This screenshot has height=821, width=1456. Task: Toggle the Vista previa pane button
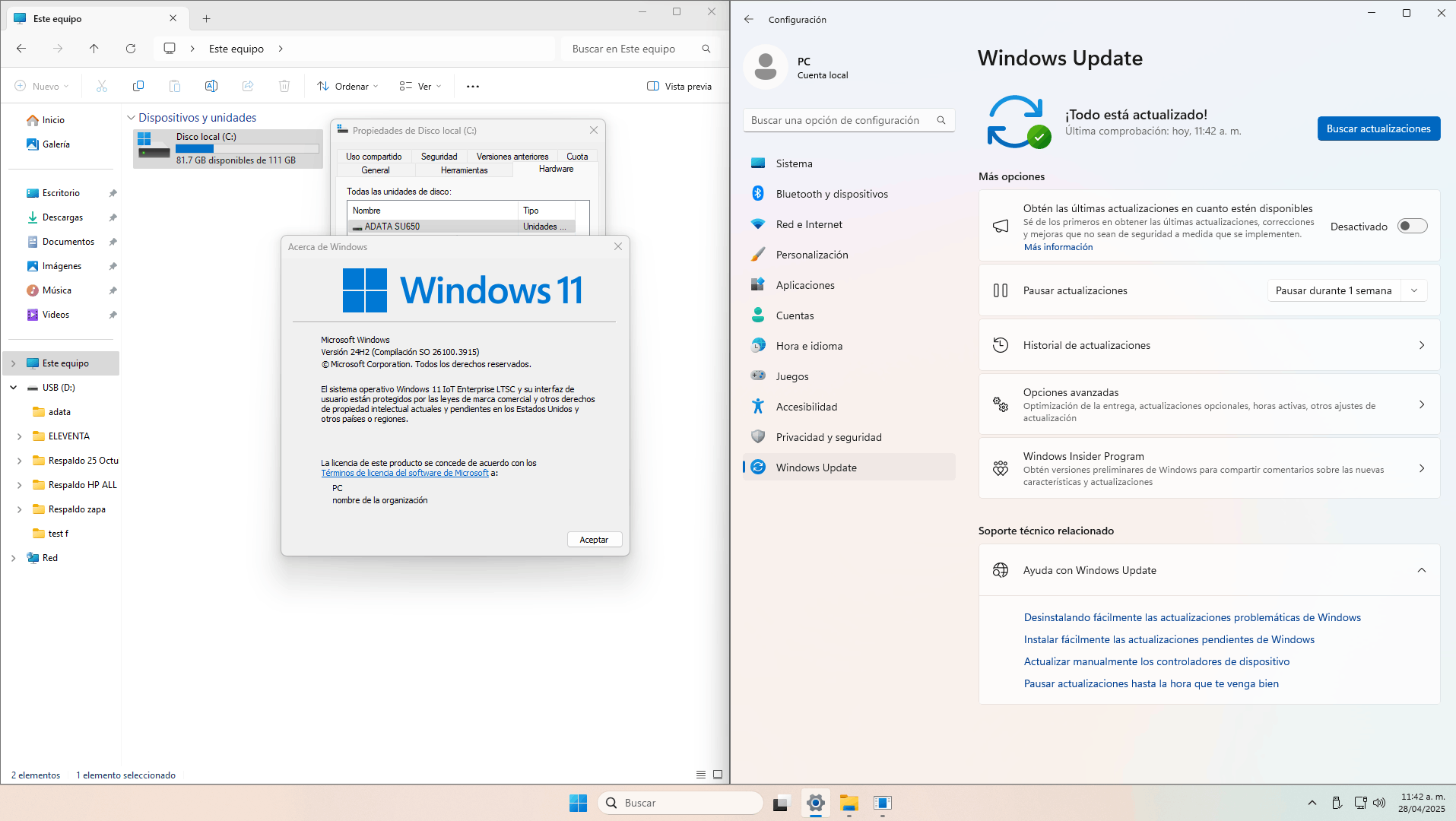coord(679,87)
